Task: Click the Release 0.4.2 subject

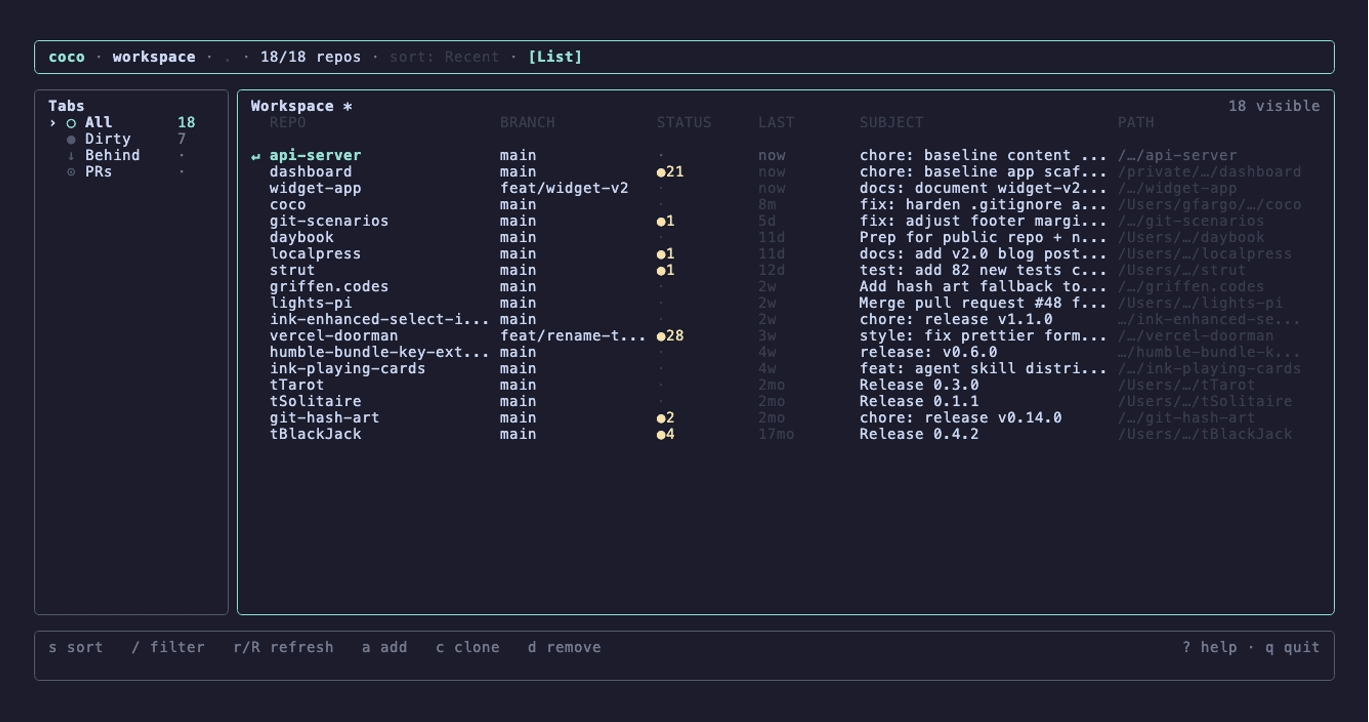Action: 919,434
